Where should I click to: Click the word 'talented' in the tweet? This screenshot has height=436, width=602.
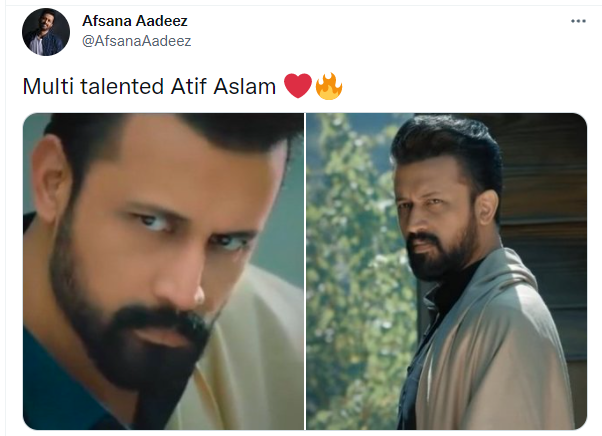(122, 86)
